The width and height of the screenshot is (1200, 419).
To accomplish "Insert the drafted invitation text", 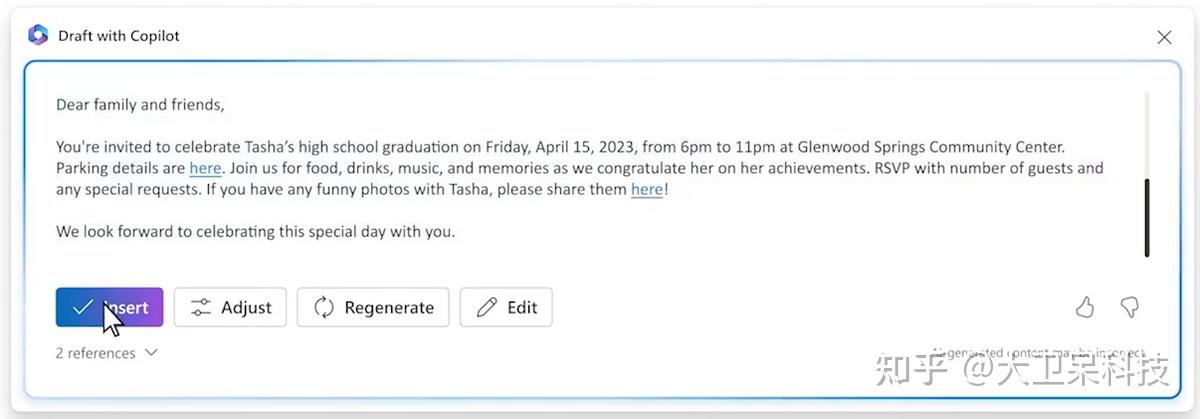I will 109,307.
